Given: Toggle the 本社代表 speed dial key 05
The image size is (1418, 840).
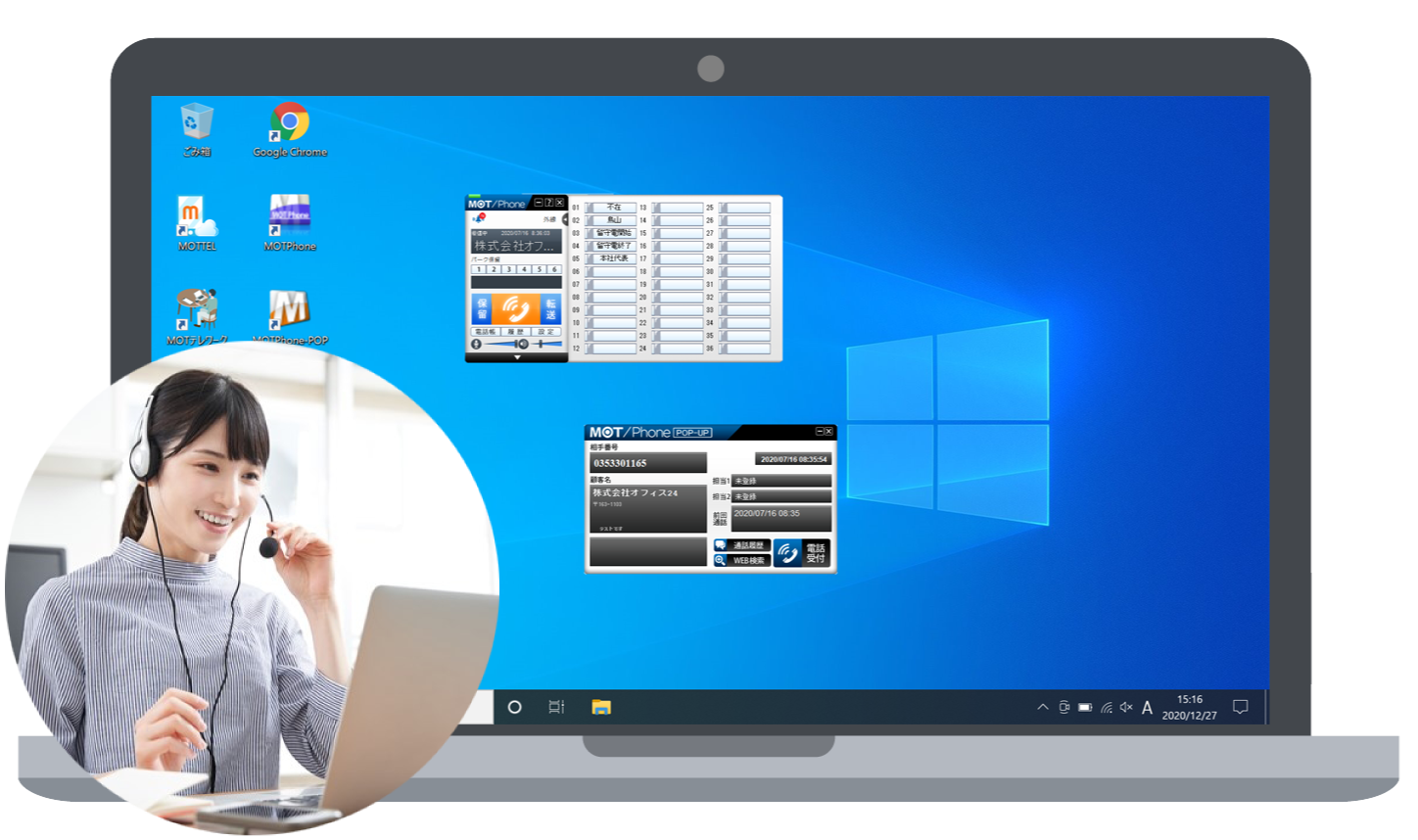Looking at the screenshot, I should point(614,258).
